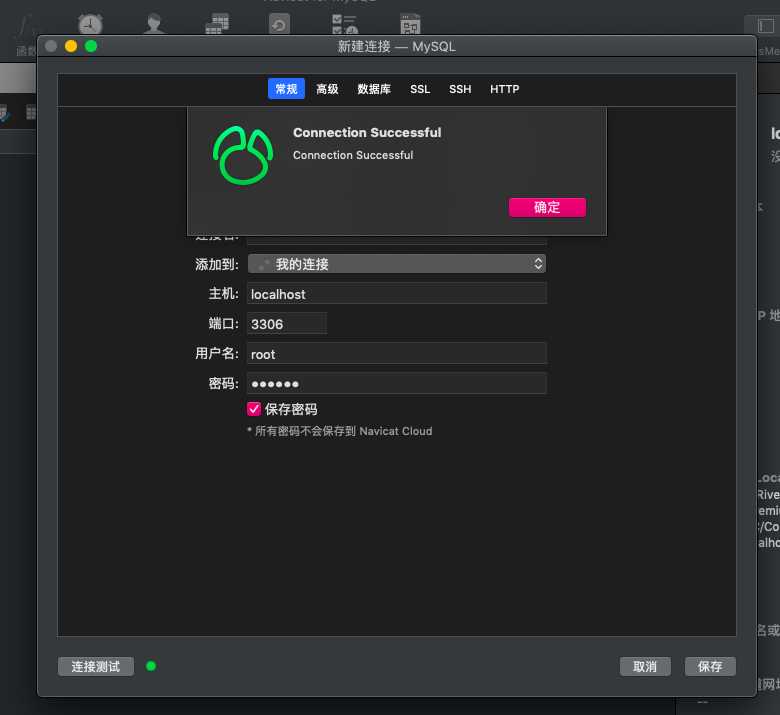The height and width of the screenshot is (715, 780).
Task: Click the green connection status indicator
Action: point(151,666)
